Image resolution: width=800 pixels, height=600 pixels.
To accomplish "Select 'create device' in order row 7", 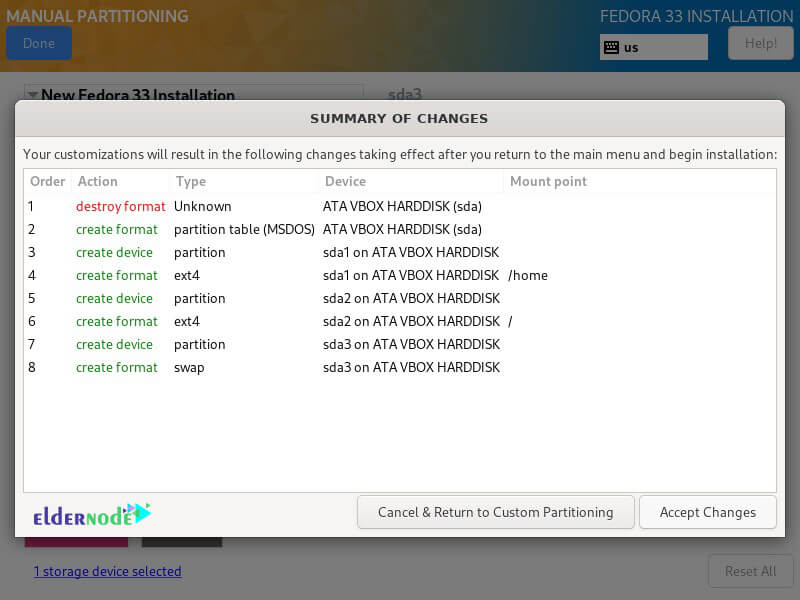I will pyautogui.click(x=114, y=344).
